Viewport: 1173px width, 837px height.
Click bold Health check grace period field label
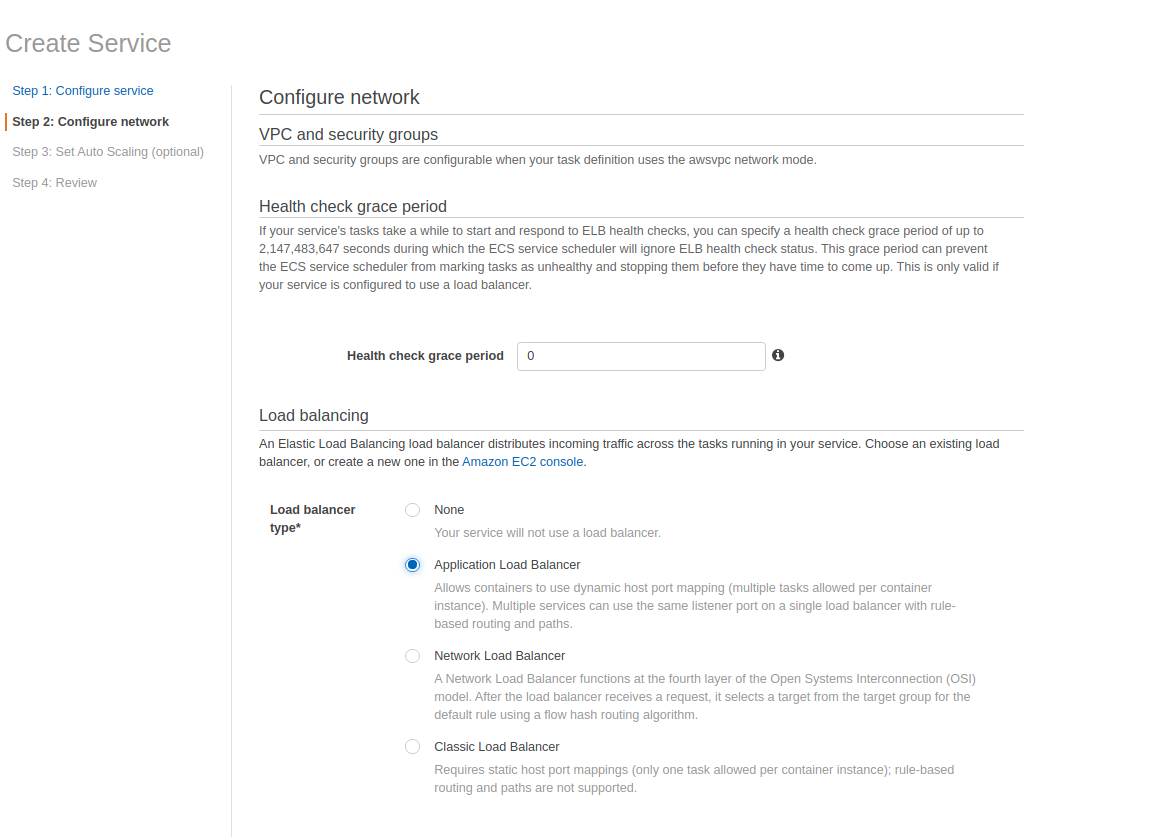tap(425, 356)
